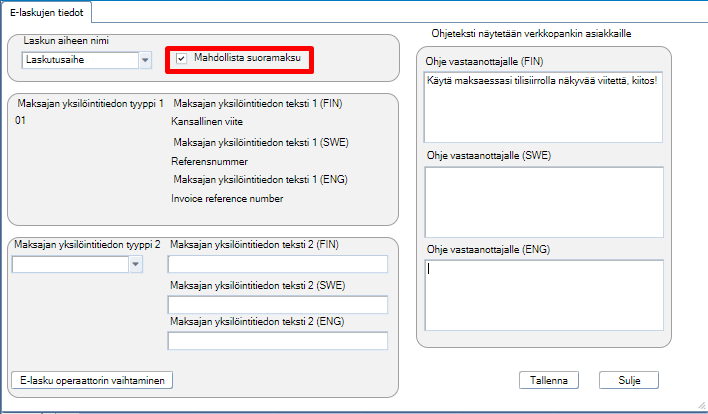Select the Laskutusaihe combo box field
Image resolution: width=708 pixels, height=414 pixels.
pos(80,60)
